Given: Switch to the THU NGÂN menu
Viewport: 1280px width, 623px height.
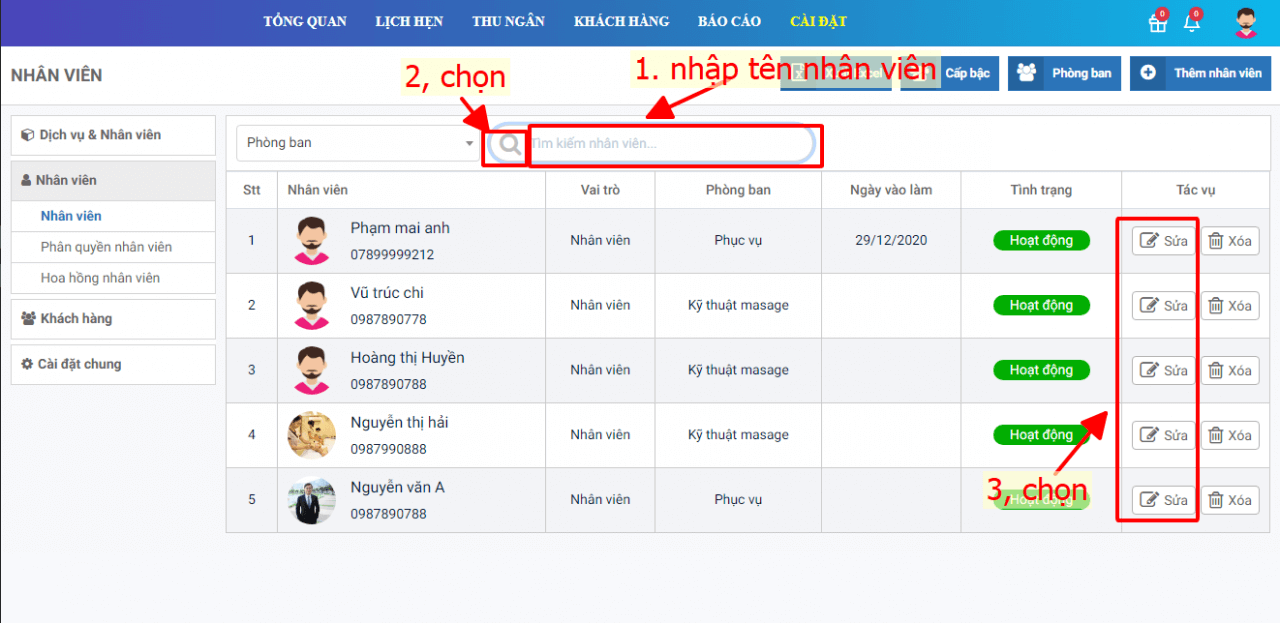Looking at the screenshot, I should 508,21.
